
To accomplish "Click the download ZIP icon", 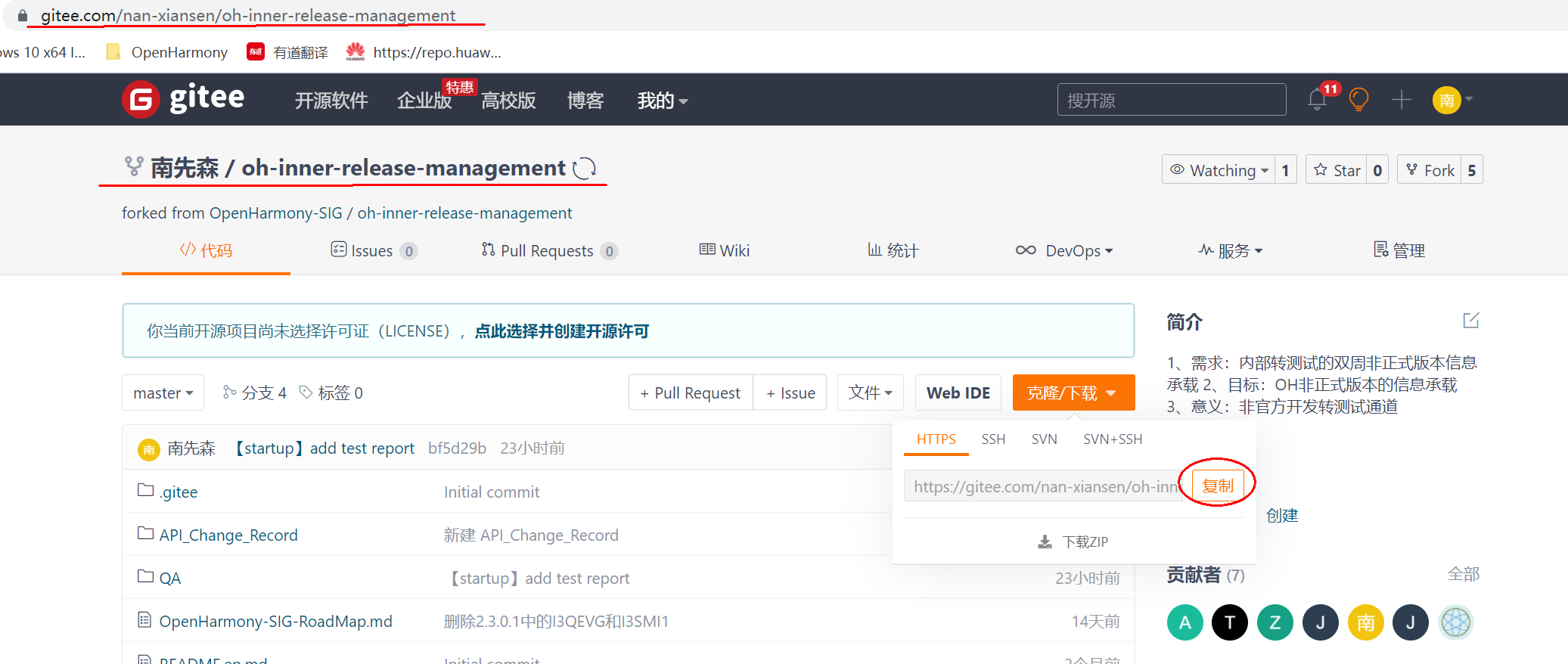I will coord(1045,541).
